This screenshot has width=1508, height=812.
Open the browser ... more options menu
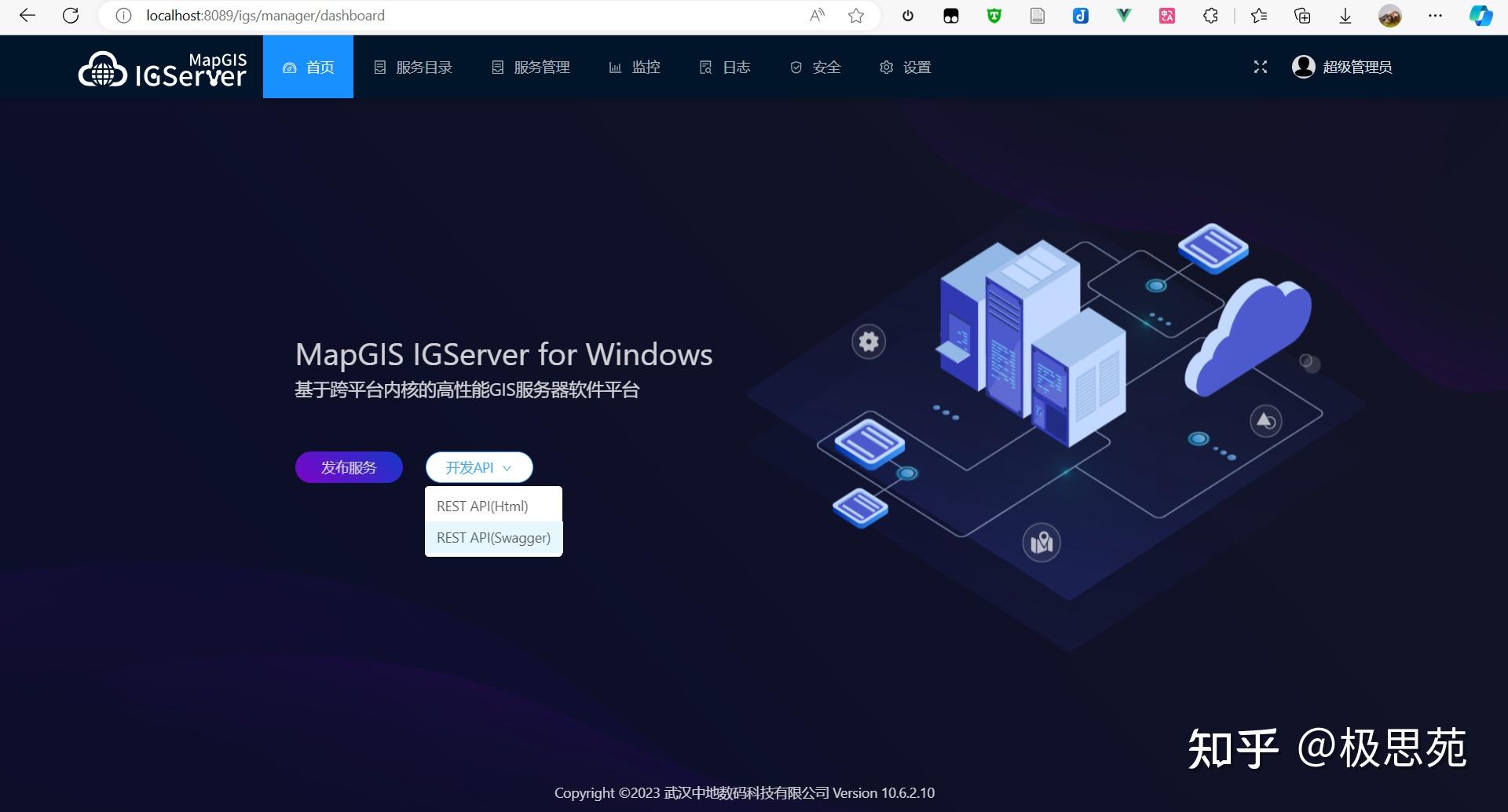point(1435,15)
